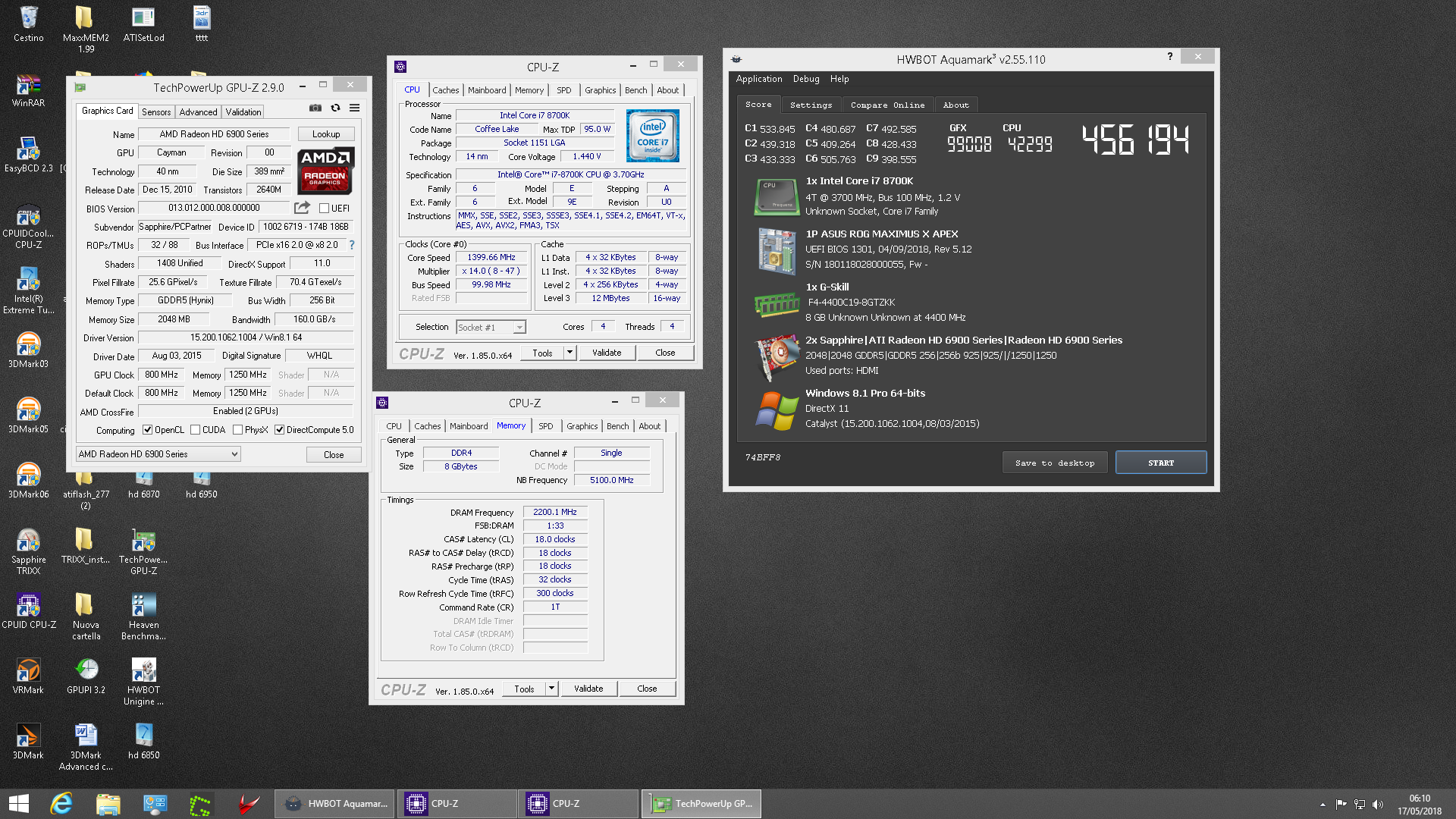Open Validation tab in GPU-Z
This screenshot has width=1456, height=819.
pos(243,112)
